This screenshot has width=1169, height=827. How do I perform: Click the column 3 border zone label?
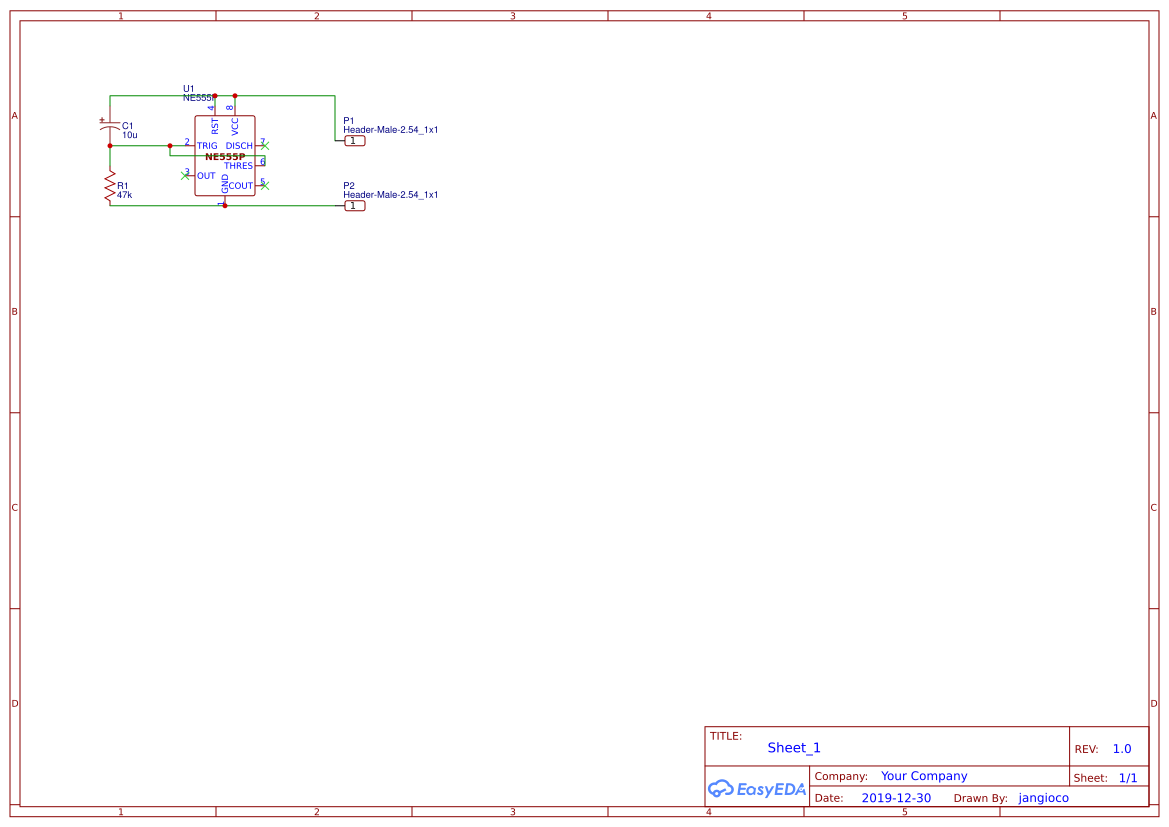pos(512,15)
